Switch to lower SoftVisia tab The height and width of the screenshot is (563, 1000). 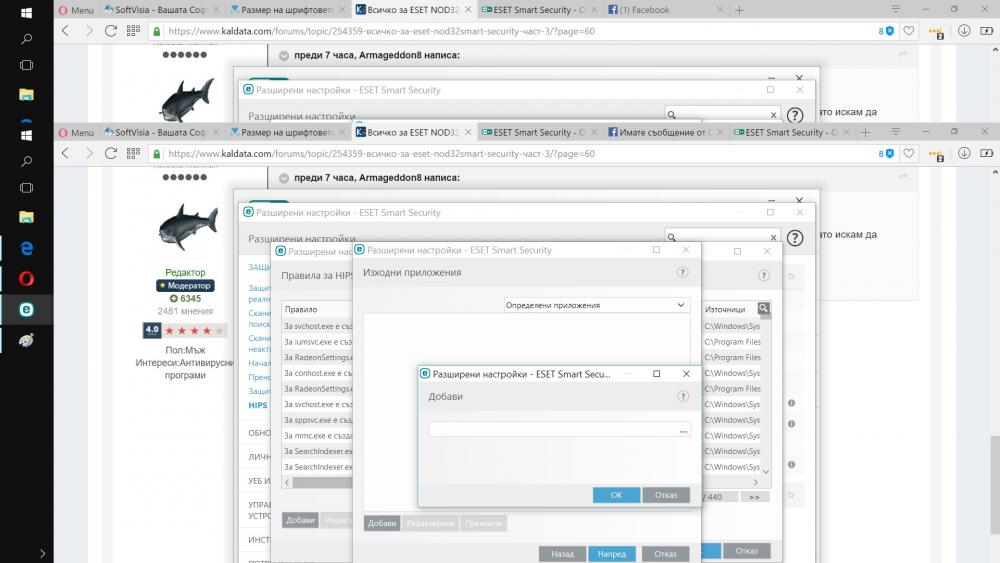point(161,132)
